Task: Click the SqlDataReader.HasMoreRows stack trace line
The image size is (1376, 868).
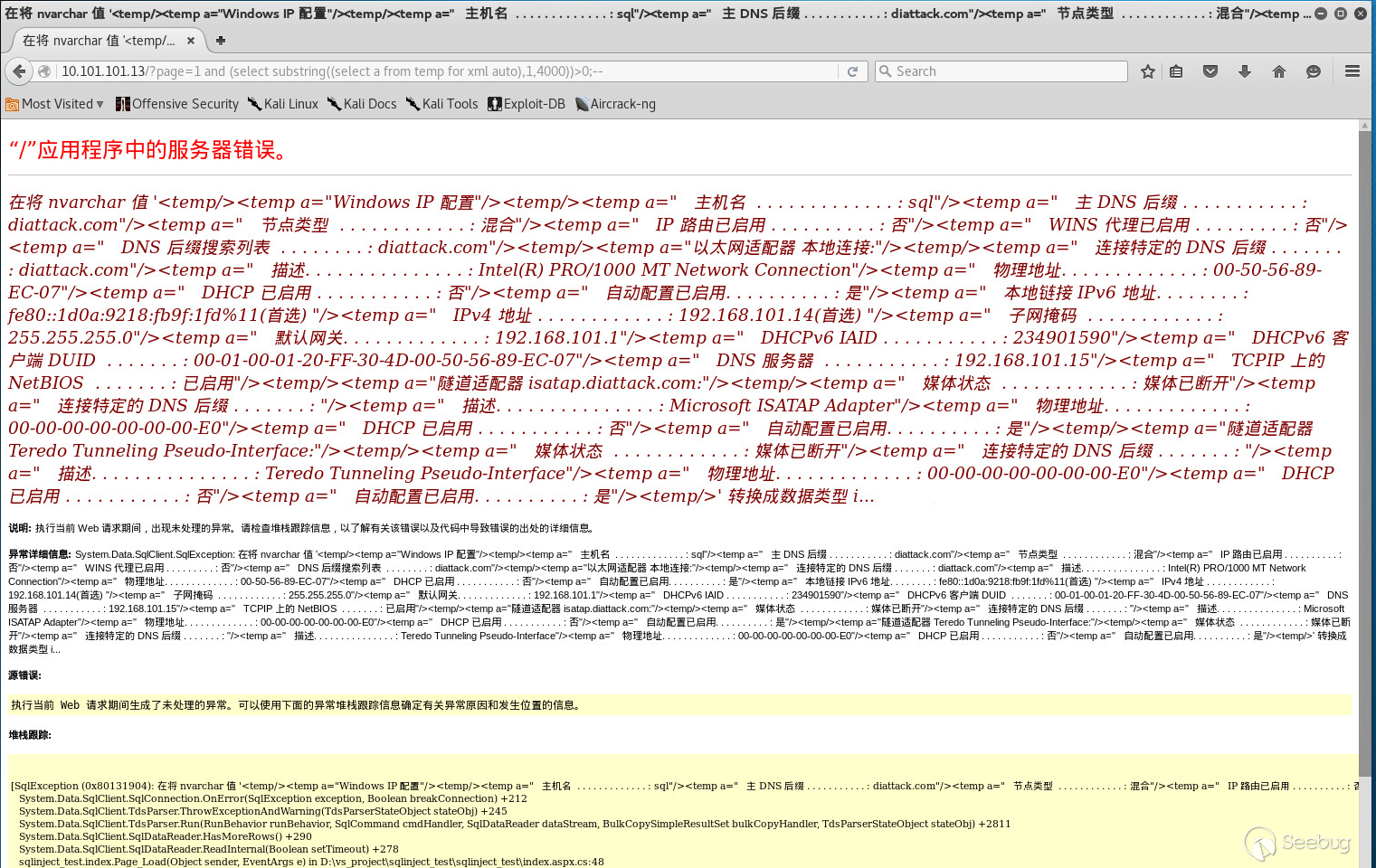Action: click(166, 836)
